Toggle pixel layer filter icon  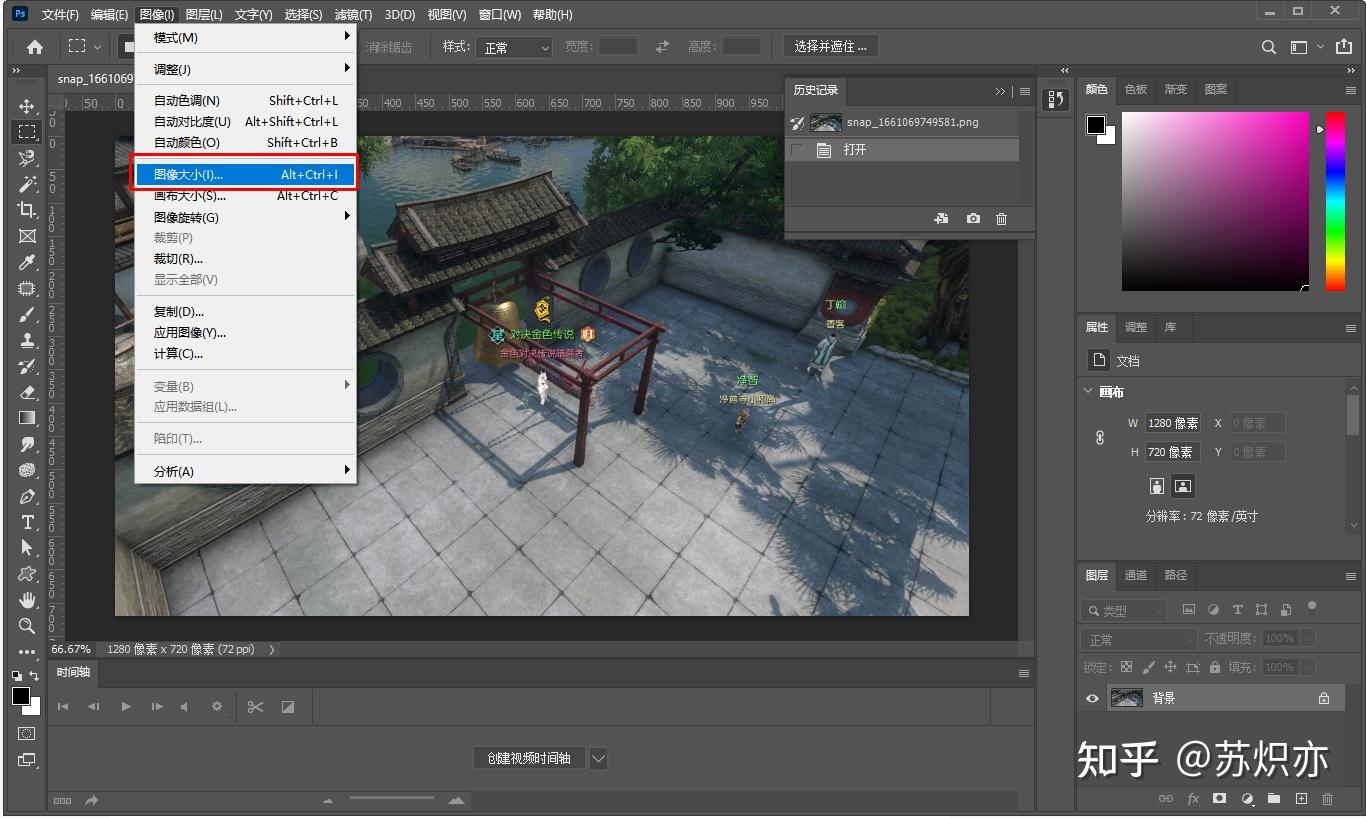(x=1189, y=609)
